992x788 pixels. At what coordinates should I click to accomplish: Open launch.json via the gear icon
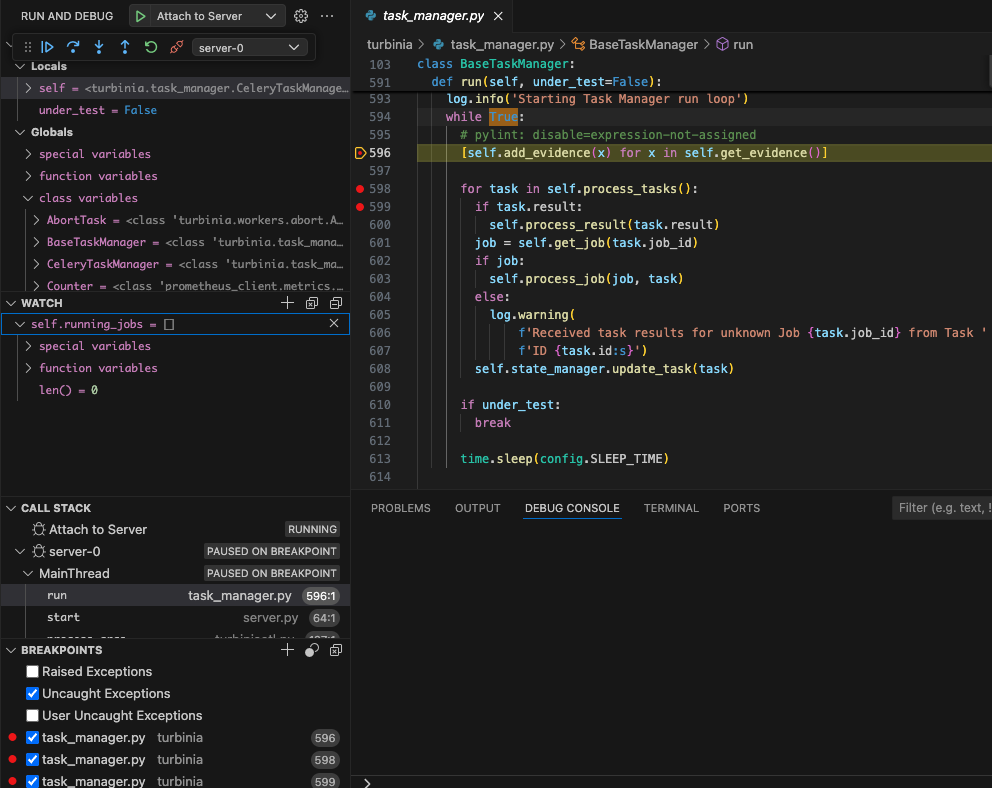point(301,16)
